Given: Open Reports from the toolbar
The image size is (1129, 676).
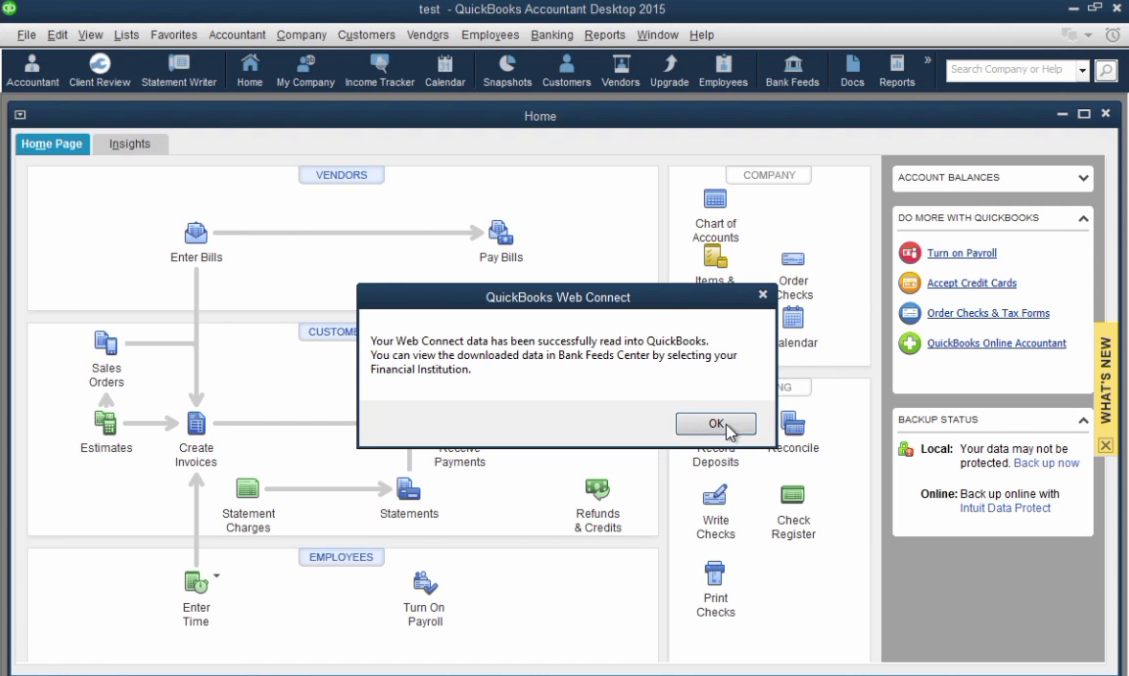Looking at the screenshot, I should point(896,71).
